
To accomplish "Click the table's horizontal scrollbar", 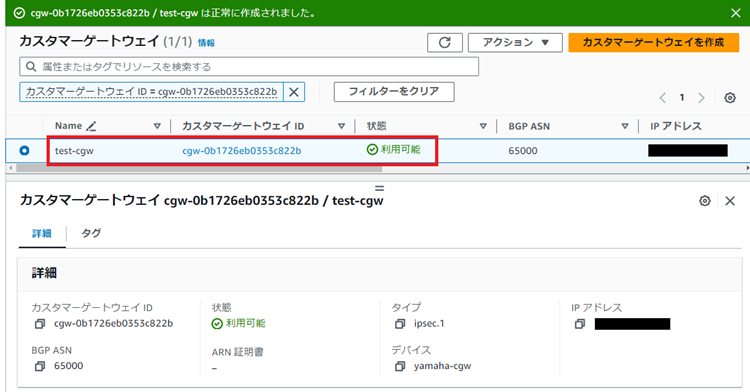I will pyautogui.click(x=199, y=168).
